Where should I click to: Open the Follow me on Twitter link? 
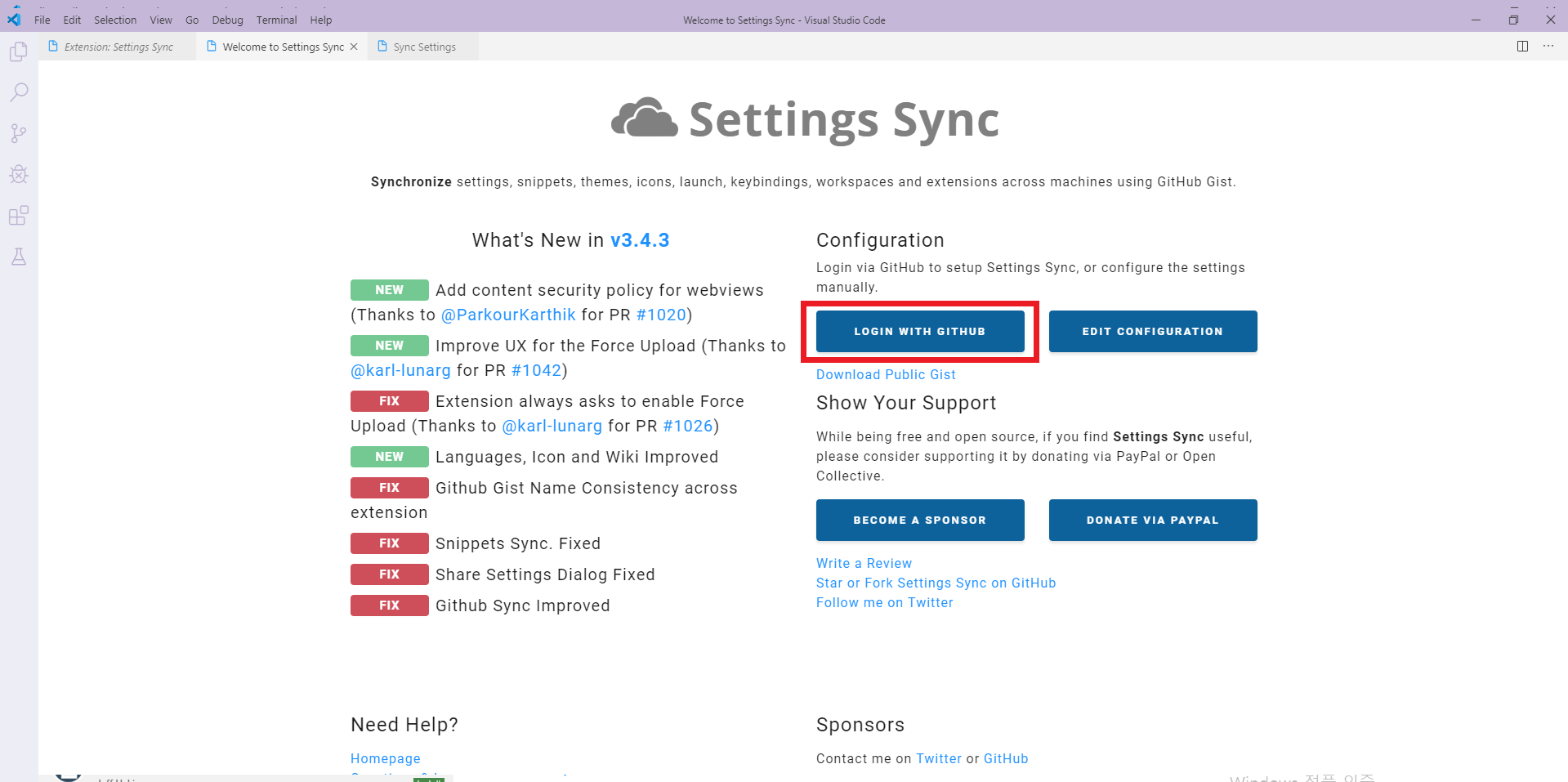(x=884, y=602)
